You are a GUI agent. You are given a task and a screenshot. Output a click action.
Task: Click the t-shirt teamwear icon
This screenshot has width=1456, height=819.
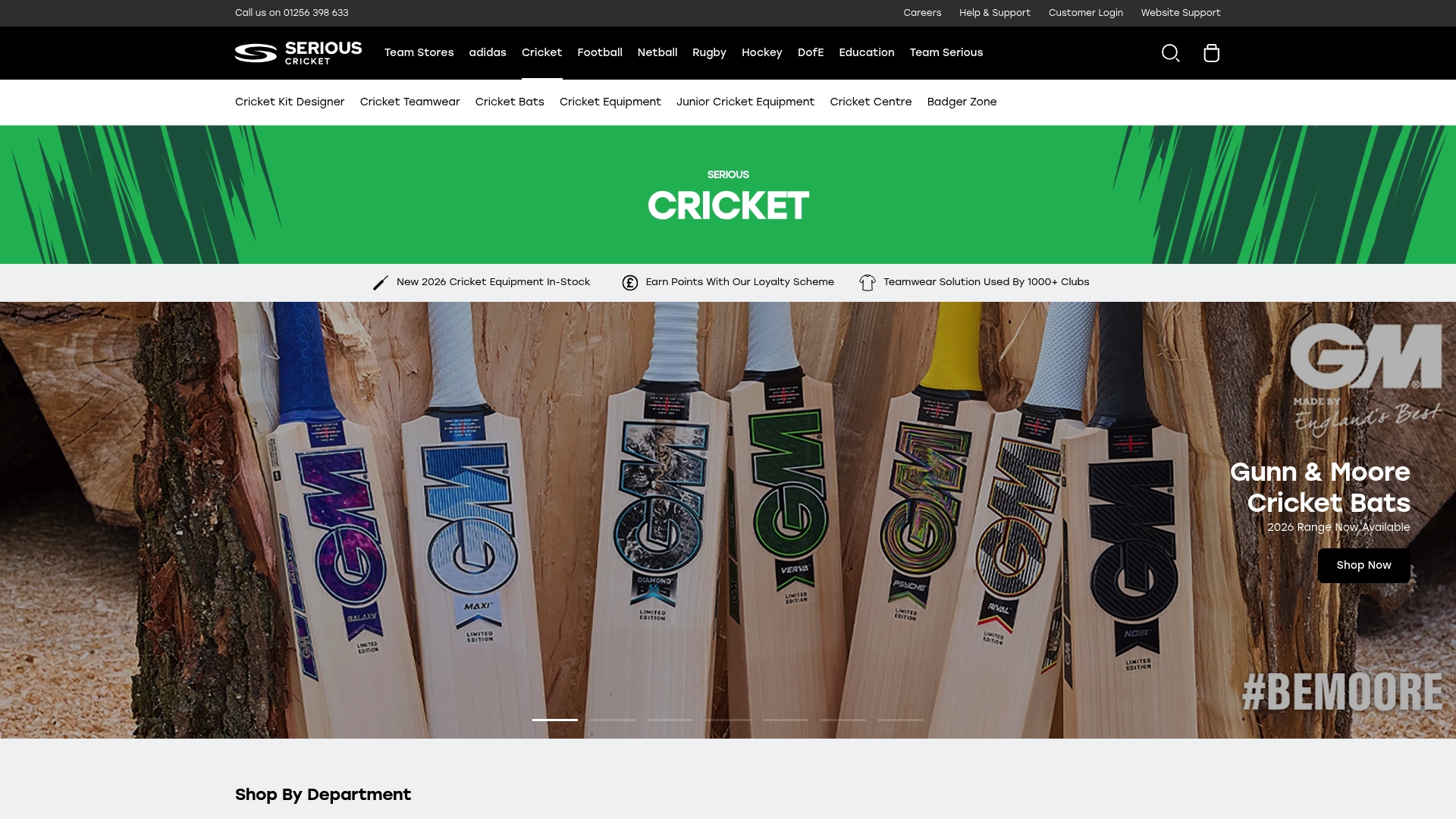tap(867, 282)
